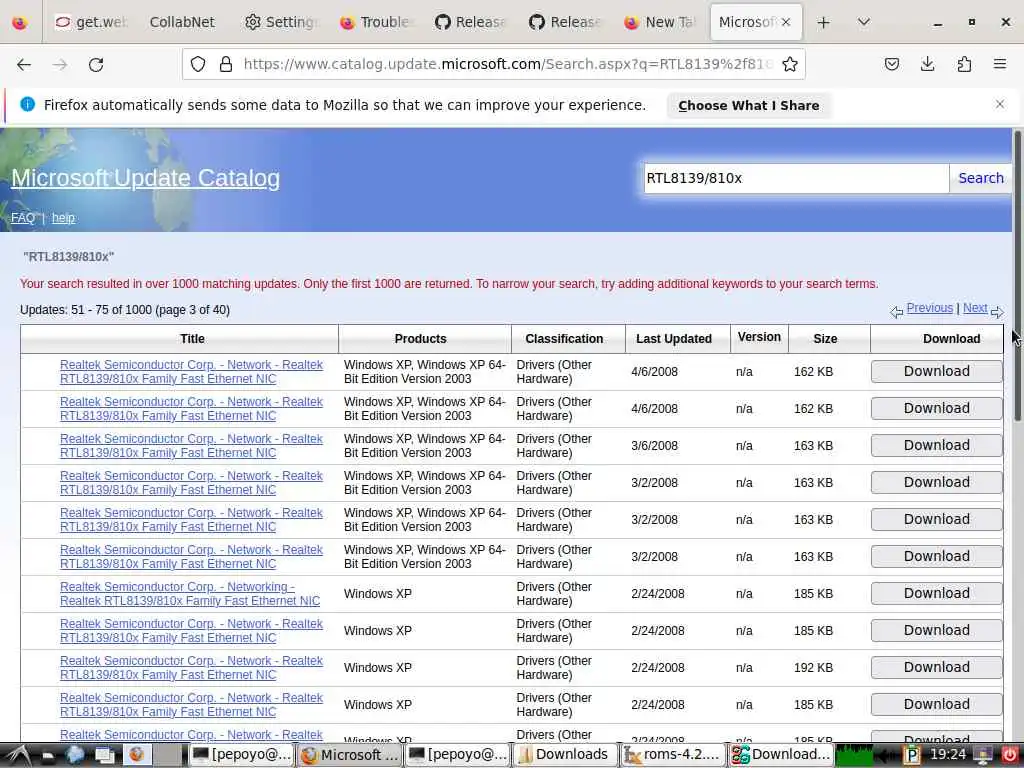Close the Microsoft tab
The width and height of the screenshot is (1024, 768).
pyautogui.click(x=786, y=22)
